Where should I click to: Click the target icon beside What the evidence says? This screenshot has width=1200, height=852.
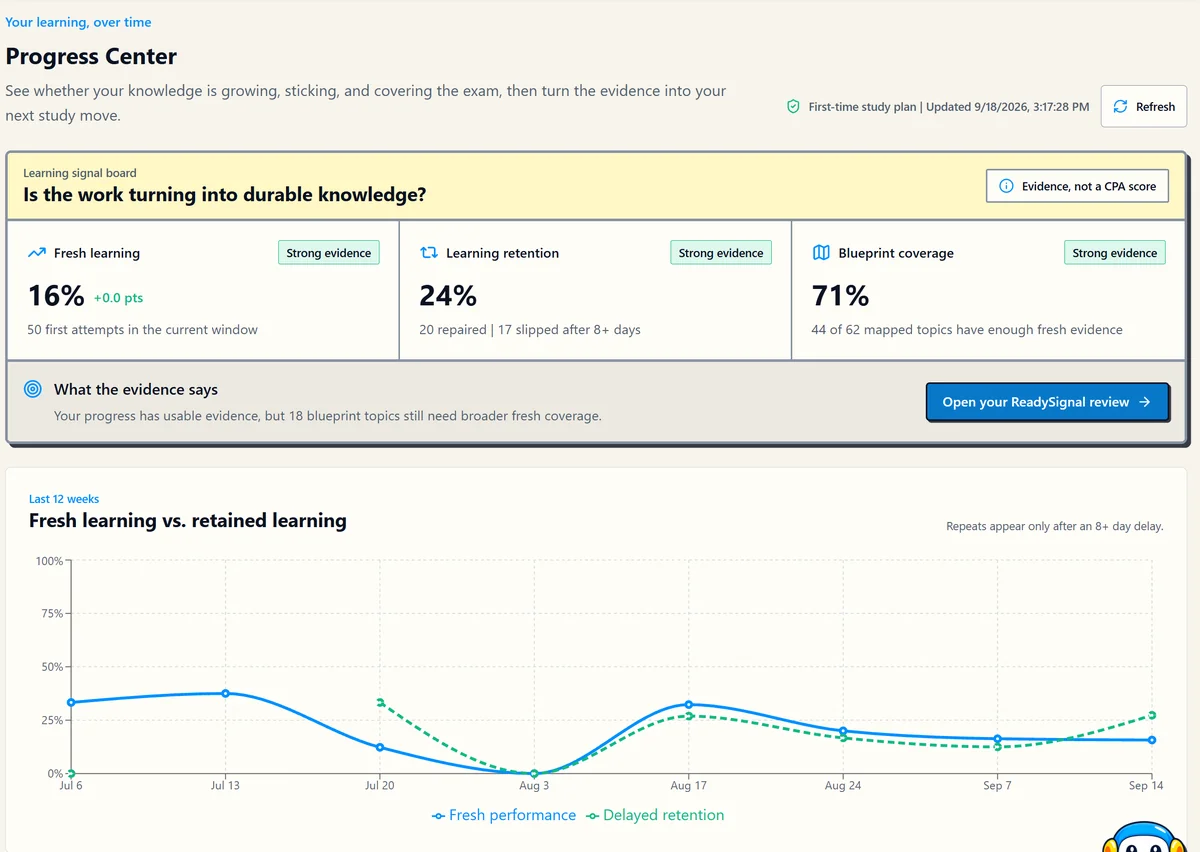pyautogui.click(x=33, y=390)
